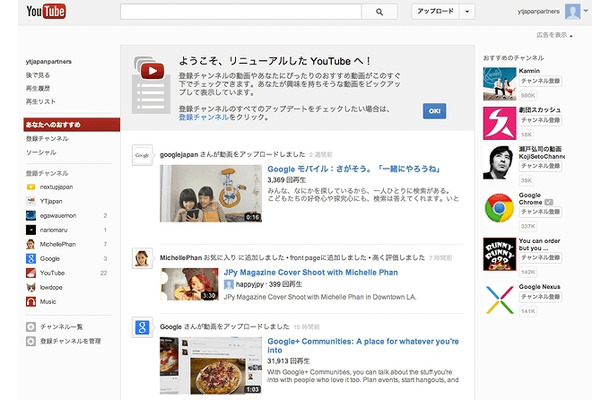Open Google+ Communities video title link
The width and height of the screenshot is (610, 400).
pos(363,346)
